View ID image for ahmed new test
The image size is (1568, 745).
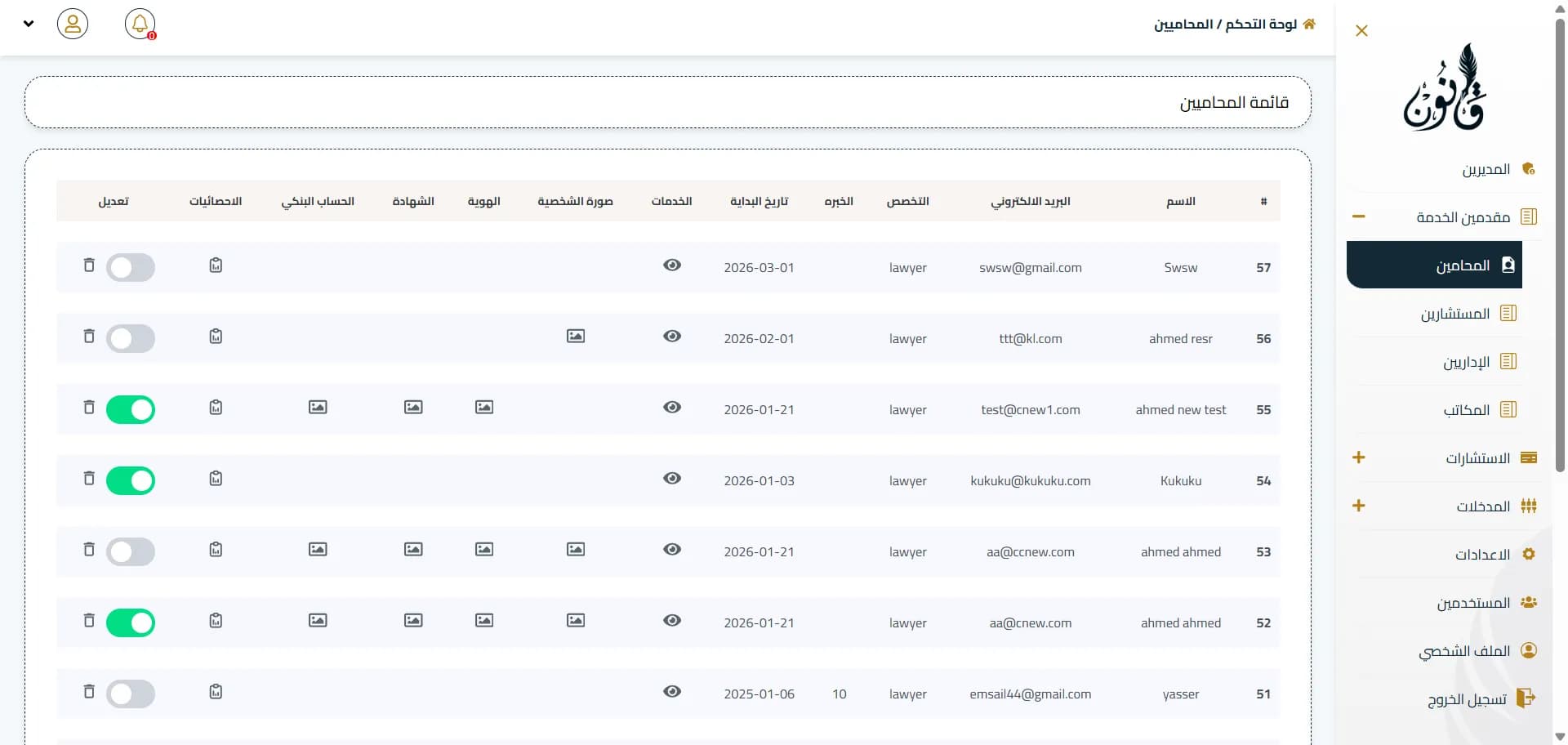pyautogui.click(x=484, y=407)
